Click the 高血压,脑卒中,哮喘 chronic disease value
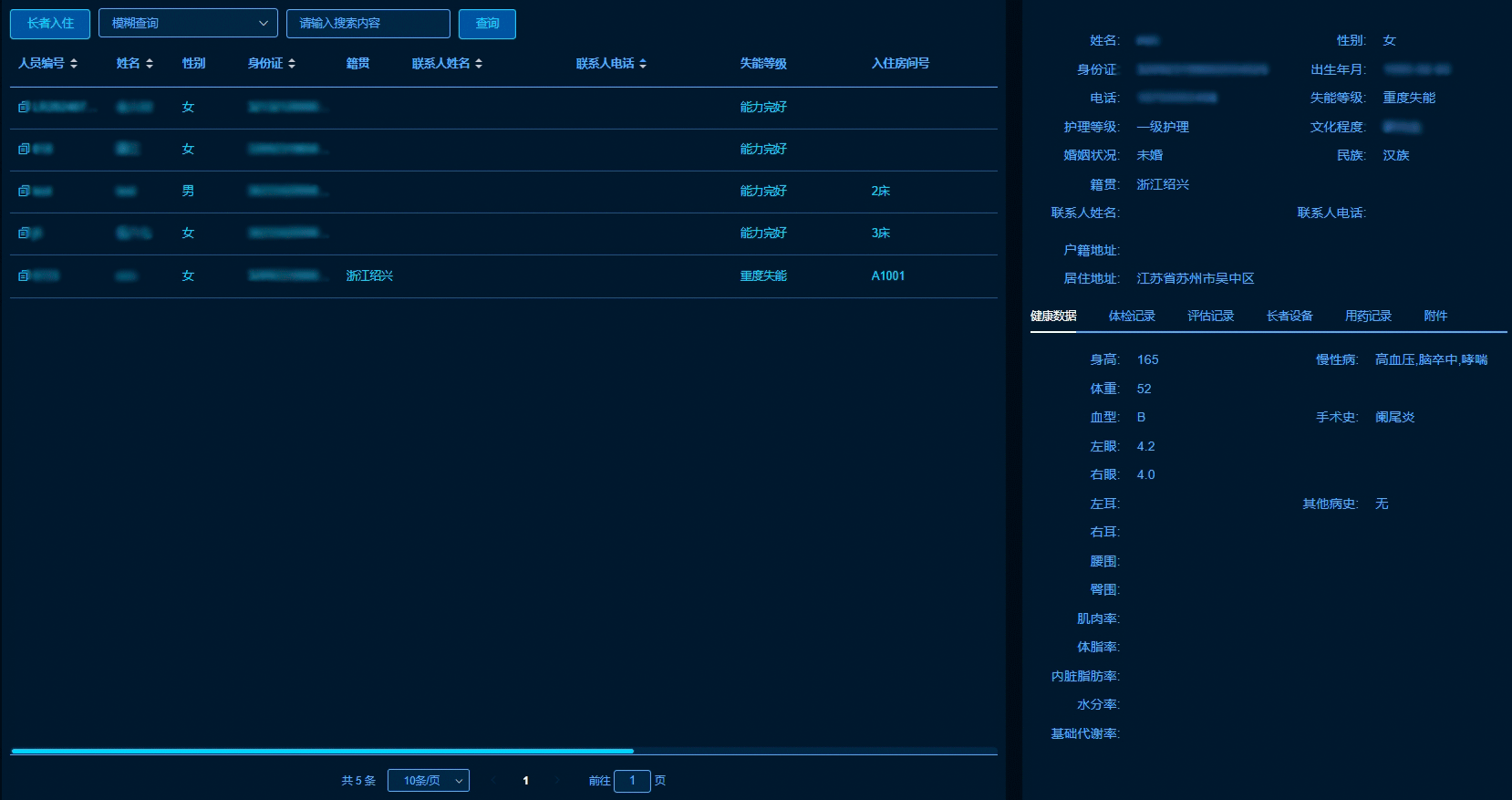The image size is (1512, 800). pos(1432,359)
